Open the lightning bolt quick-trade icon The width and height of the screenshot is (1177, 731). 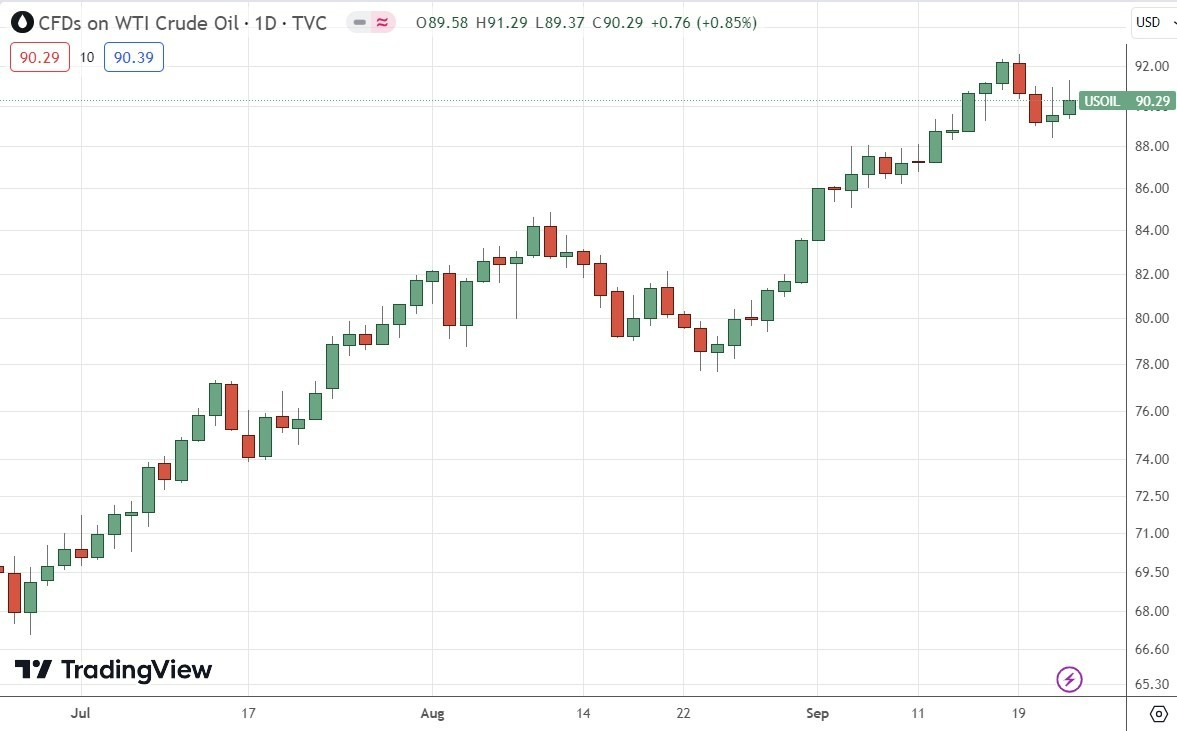click(1068, 679)
